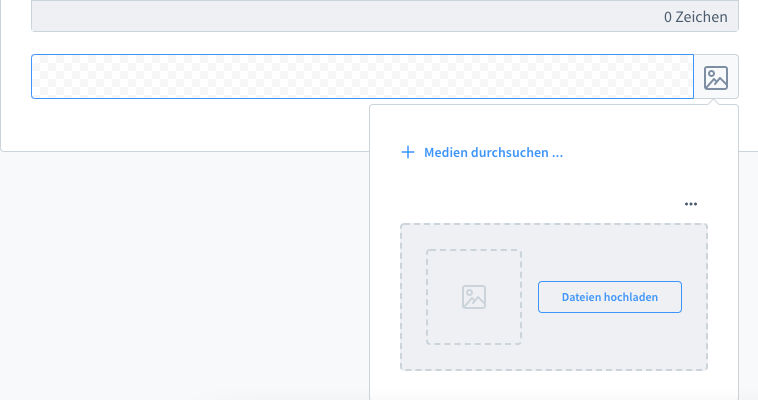Click the 0 Zeichen character counter

pos(695,17)
